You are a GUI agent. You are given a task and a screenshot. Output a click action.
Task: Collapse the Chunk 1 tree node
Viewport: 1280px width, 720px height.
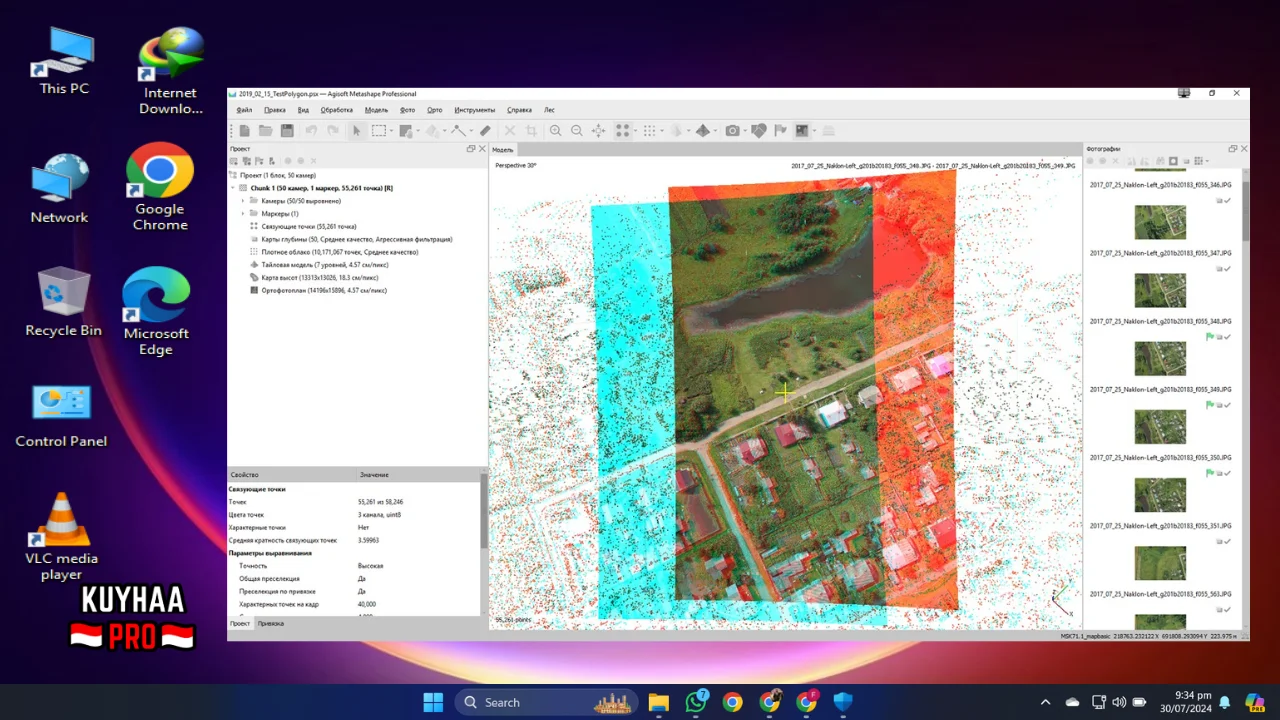tap(233, 187)
